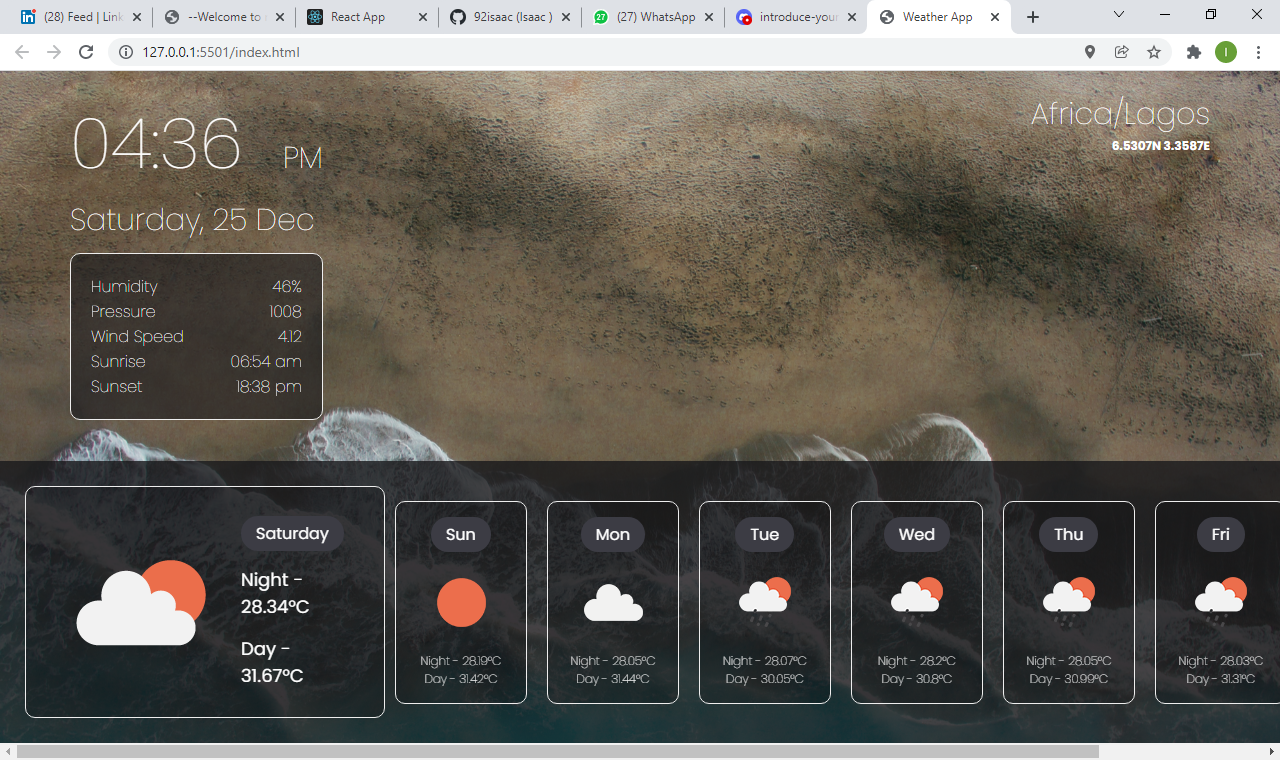Screen dimensions: 1280x760
Task: Open the Chrome three-dot menu
Action: click(1258, 52)
